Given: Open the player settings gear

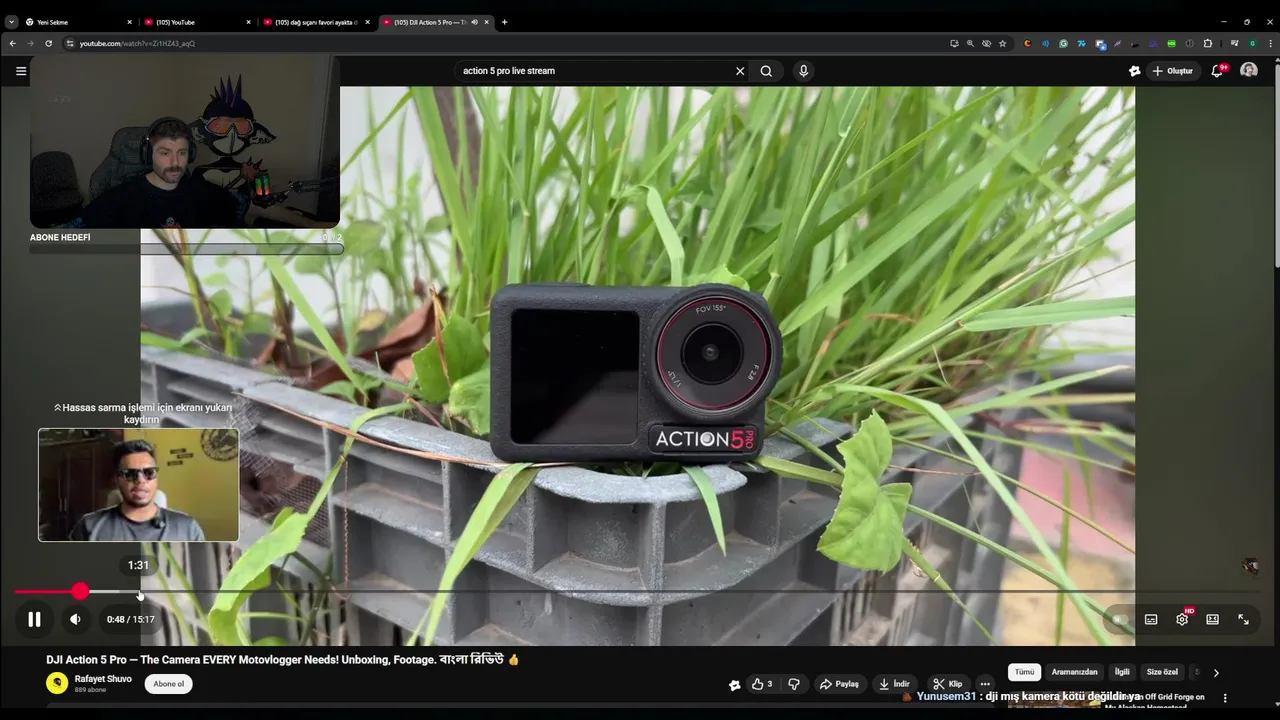Looking at the screenshot, I should 1182,619.
